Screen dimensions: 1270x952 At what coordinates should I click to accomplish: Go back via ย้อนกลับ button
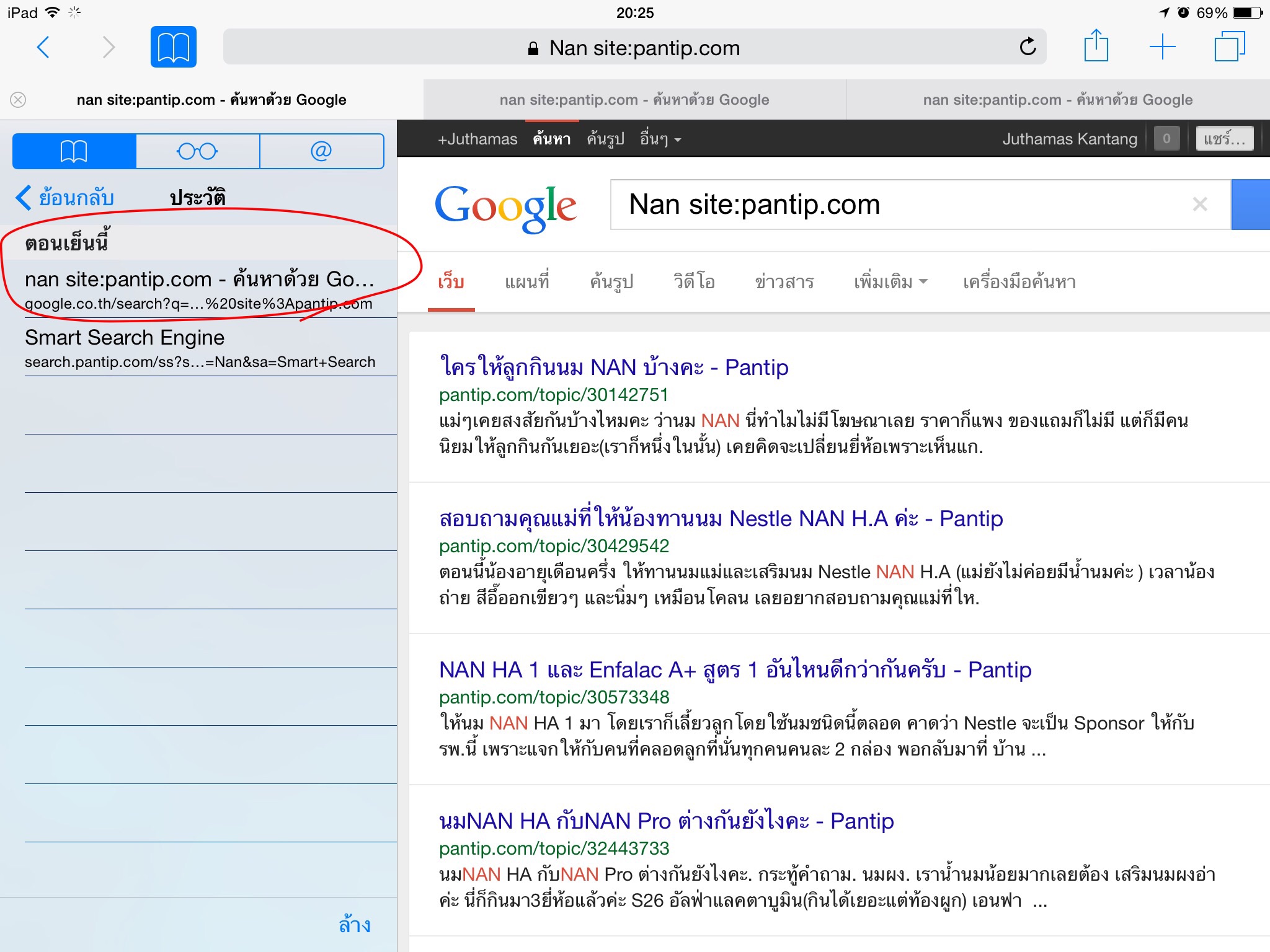(65, 198)
